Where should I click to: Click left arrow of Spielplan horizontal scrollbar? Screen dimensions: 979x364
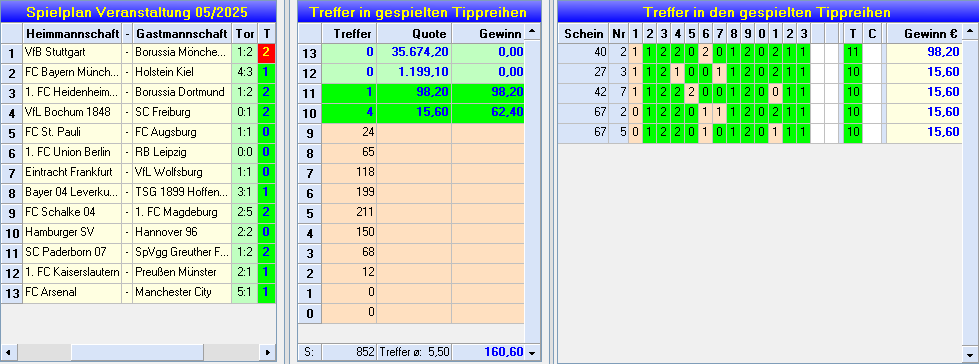coord(8,352)
